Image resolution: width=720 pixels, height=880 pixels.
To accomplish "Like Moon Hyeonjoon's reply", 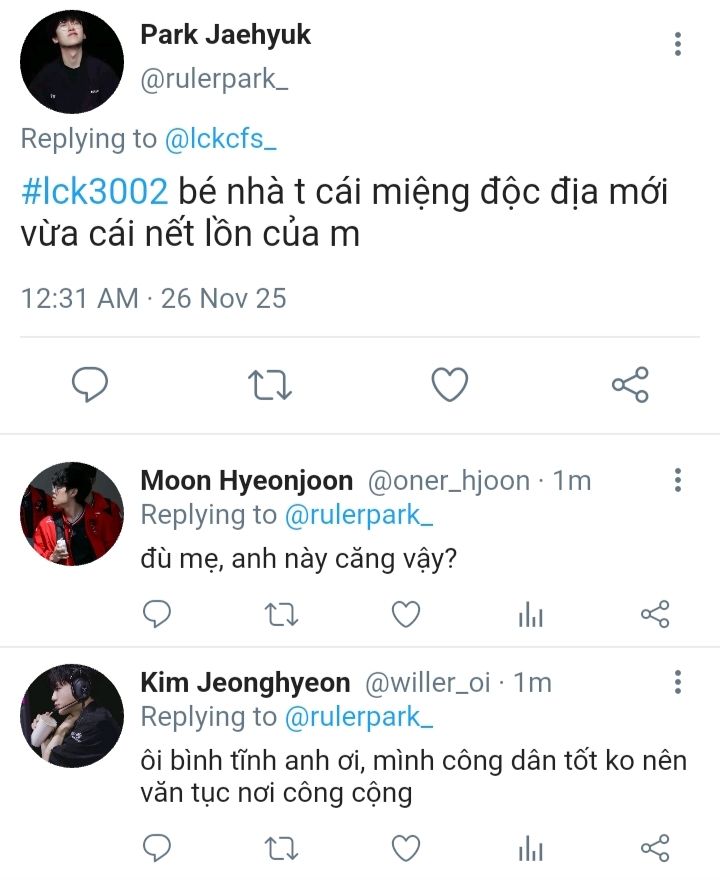I will (405, 614).
